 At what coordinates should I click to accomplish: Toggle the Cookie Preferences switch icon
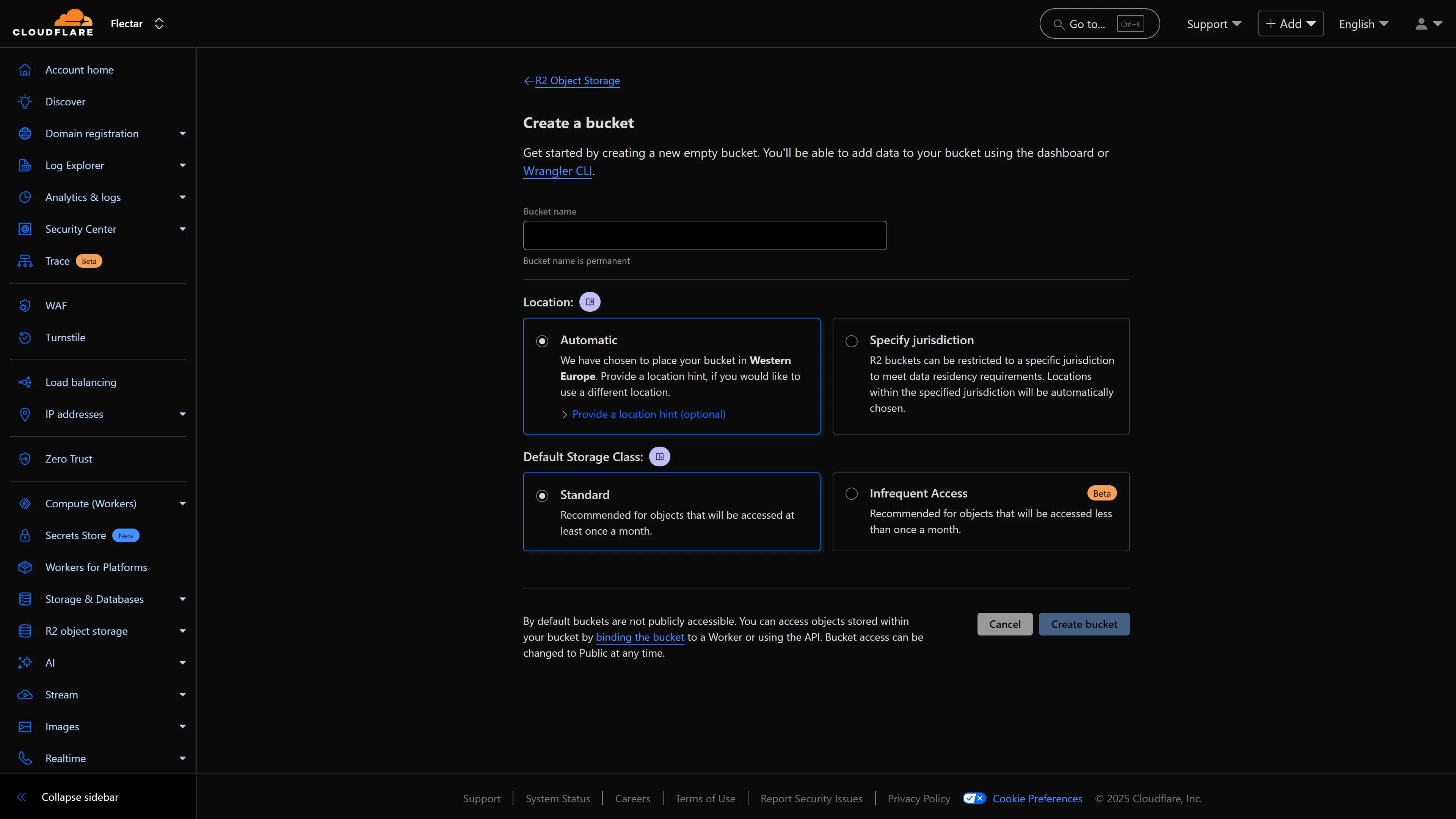(974, 798)
